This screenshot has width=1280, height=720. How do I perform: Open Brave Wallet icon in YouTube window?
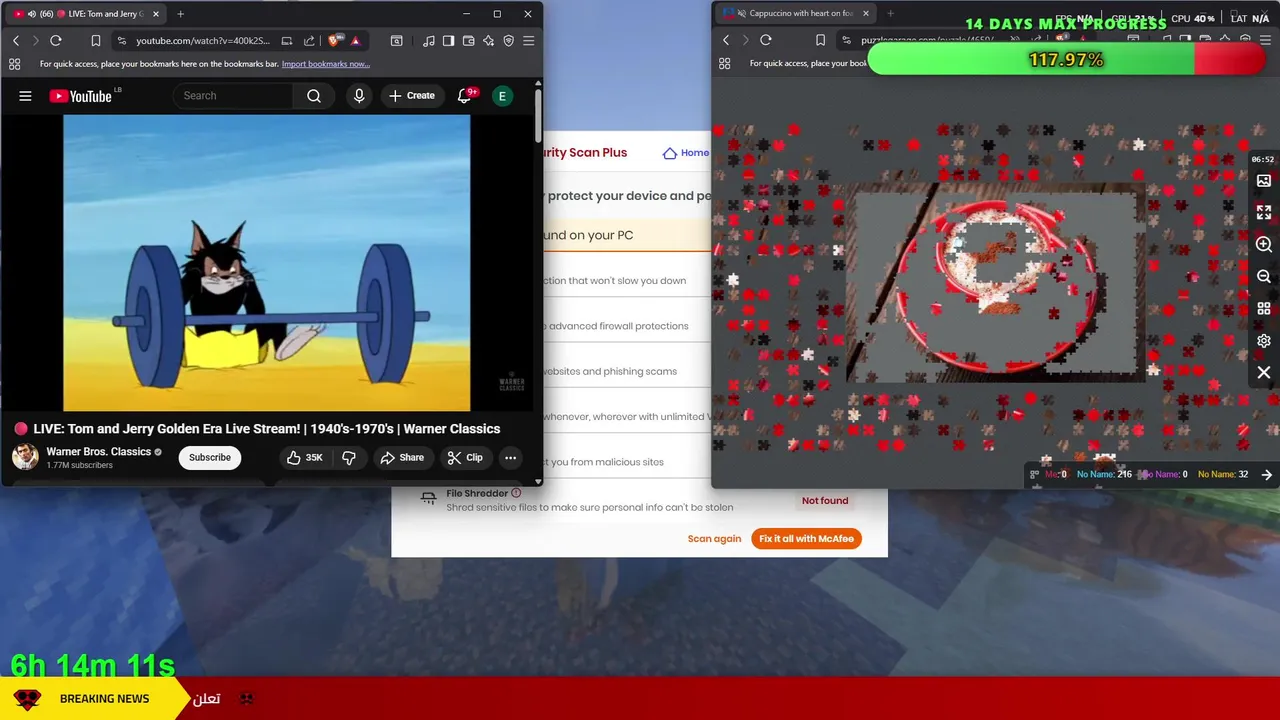(x=469, y=41)
